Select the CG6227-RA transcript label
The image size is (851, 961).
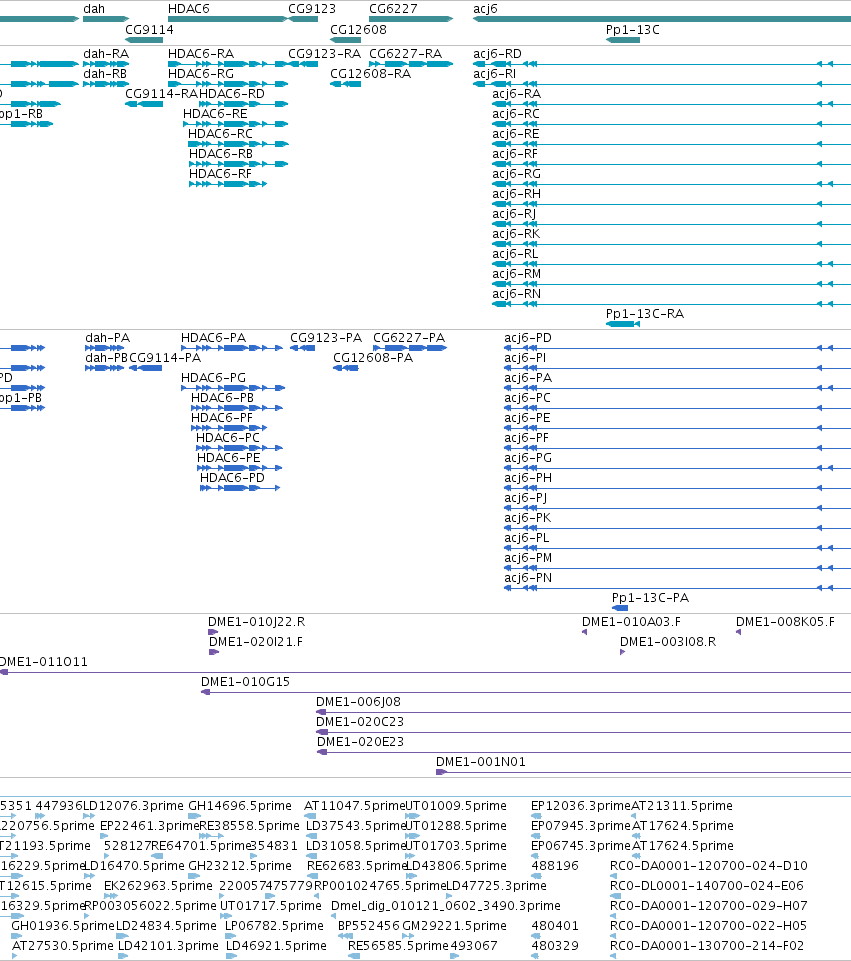(406, 53)
